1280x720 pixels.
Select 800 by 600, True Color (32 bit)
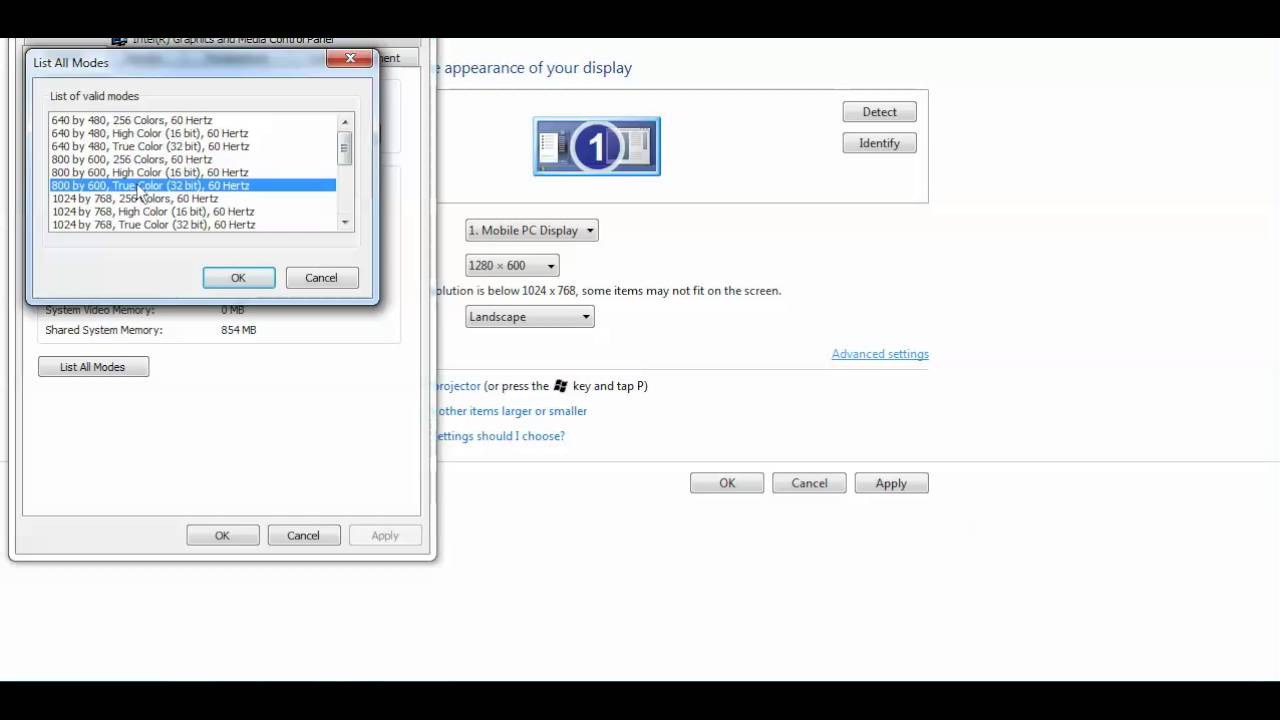tap(193, 185)
